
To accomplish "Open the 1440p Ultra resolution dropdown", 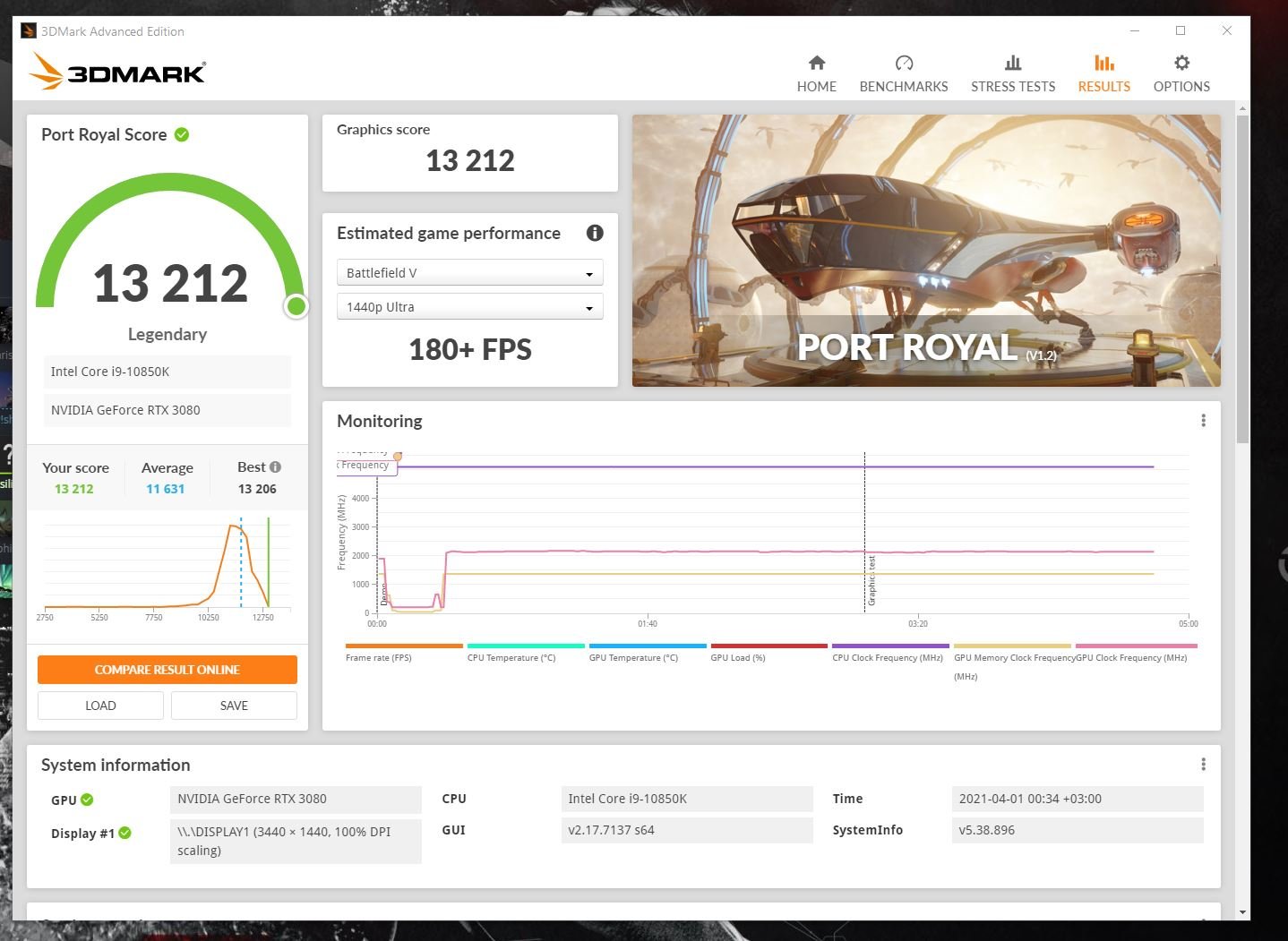I will point(469,306).
